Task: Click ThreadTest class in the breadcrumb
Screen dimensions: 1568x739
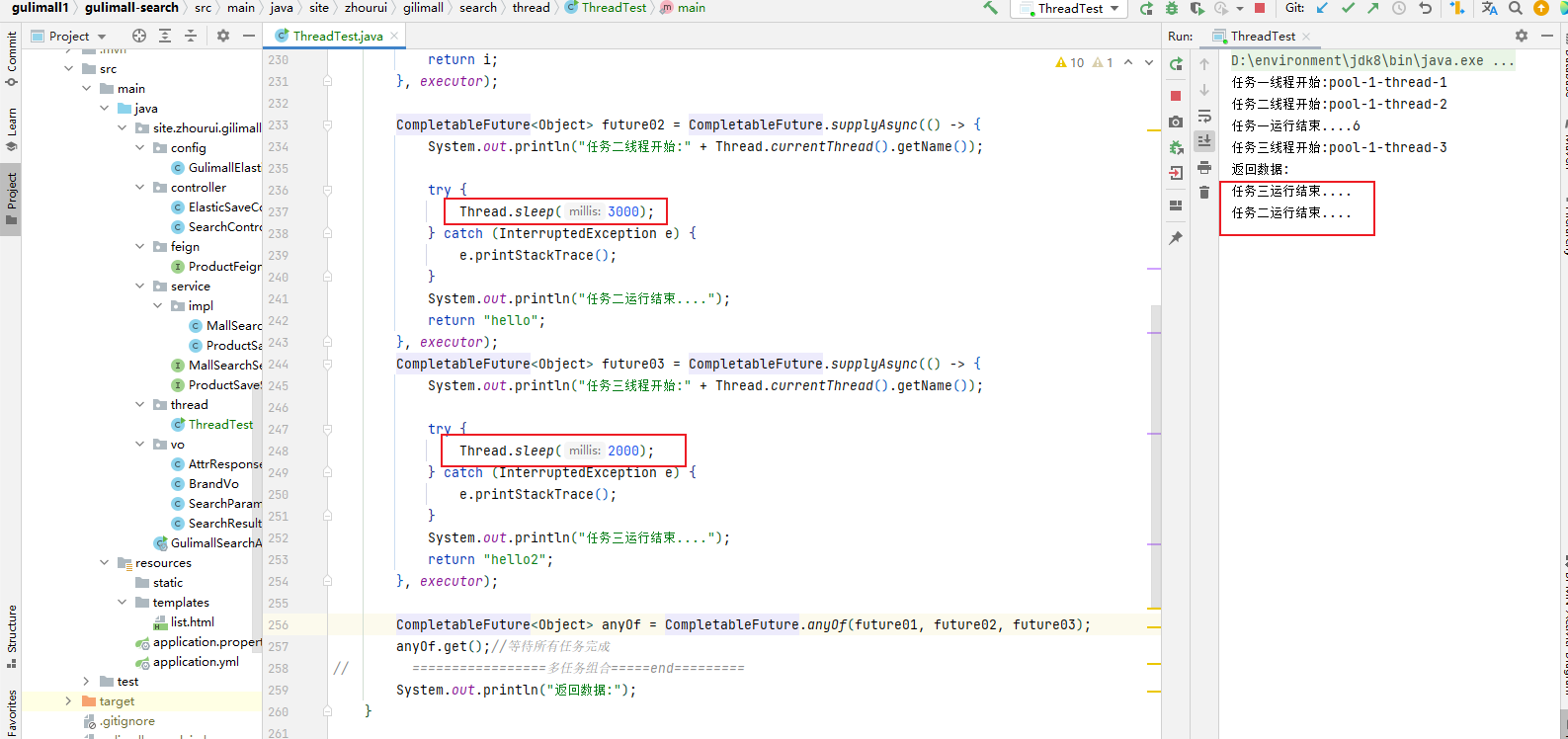Action: 606,8
